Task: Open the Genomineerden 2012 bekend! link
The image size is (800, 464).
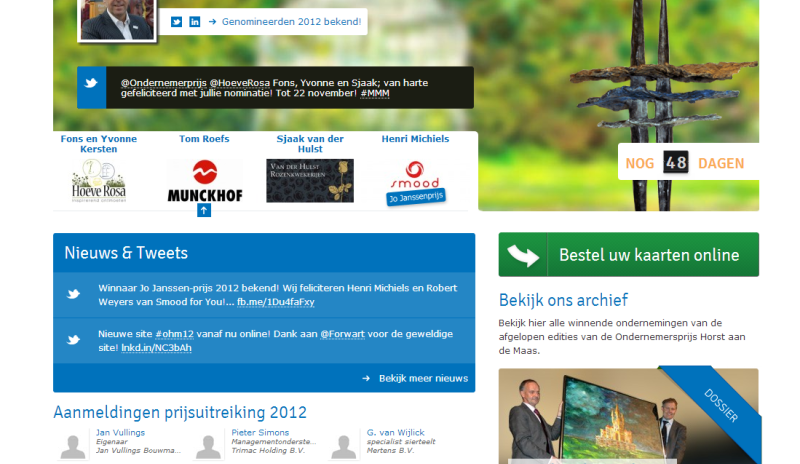Action: tap(290, 21)
